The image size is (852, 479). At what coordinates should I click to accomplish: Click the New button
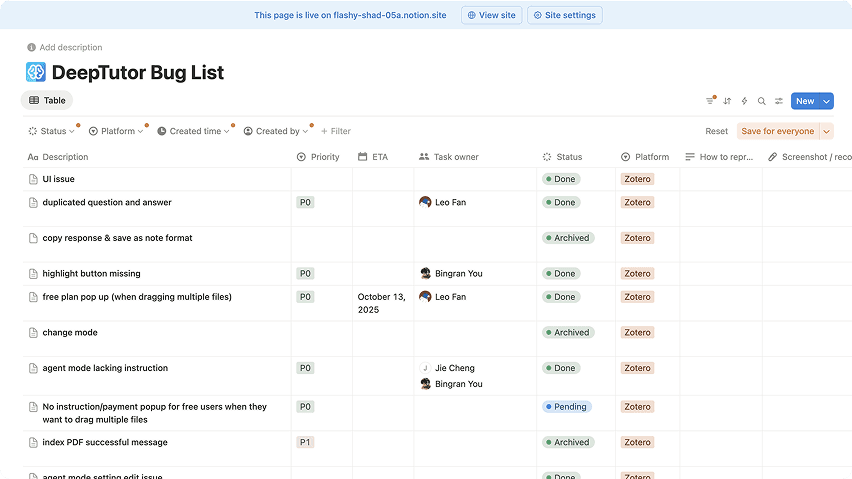click(805, 101)
